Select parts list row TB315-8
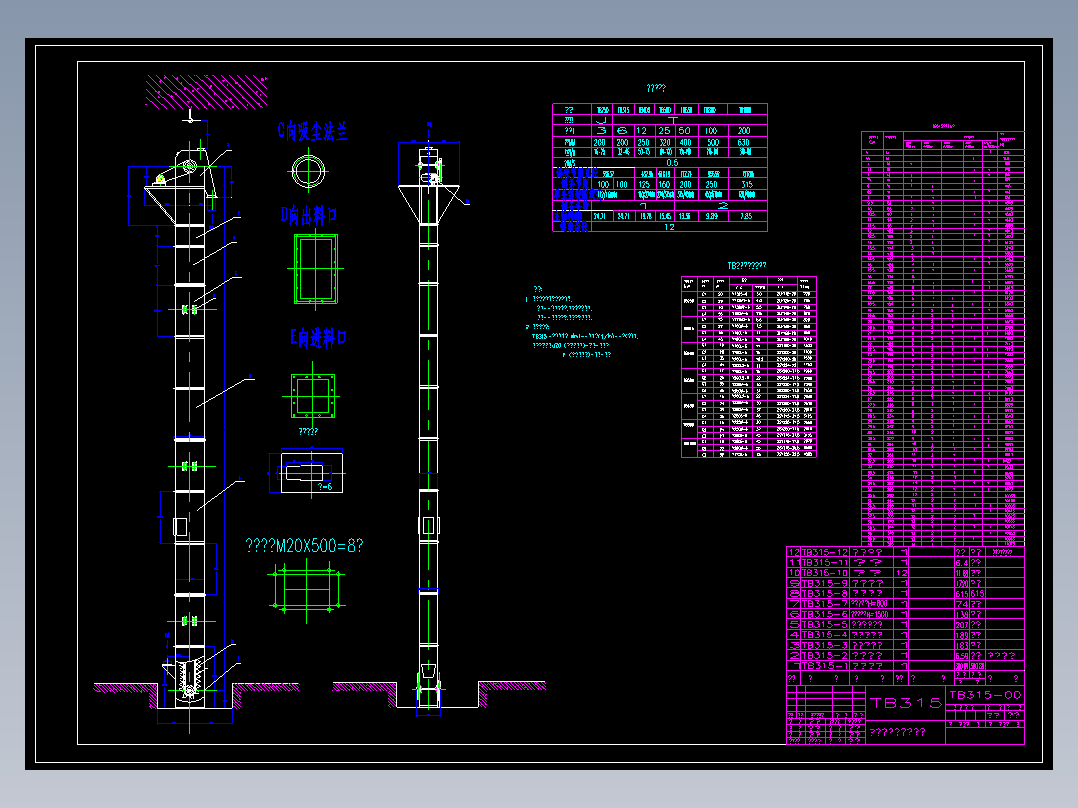 905,593
